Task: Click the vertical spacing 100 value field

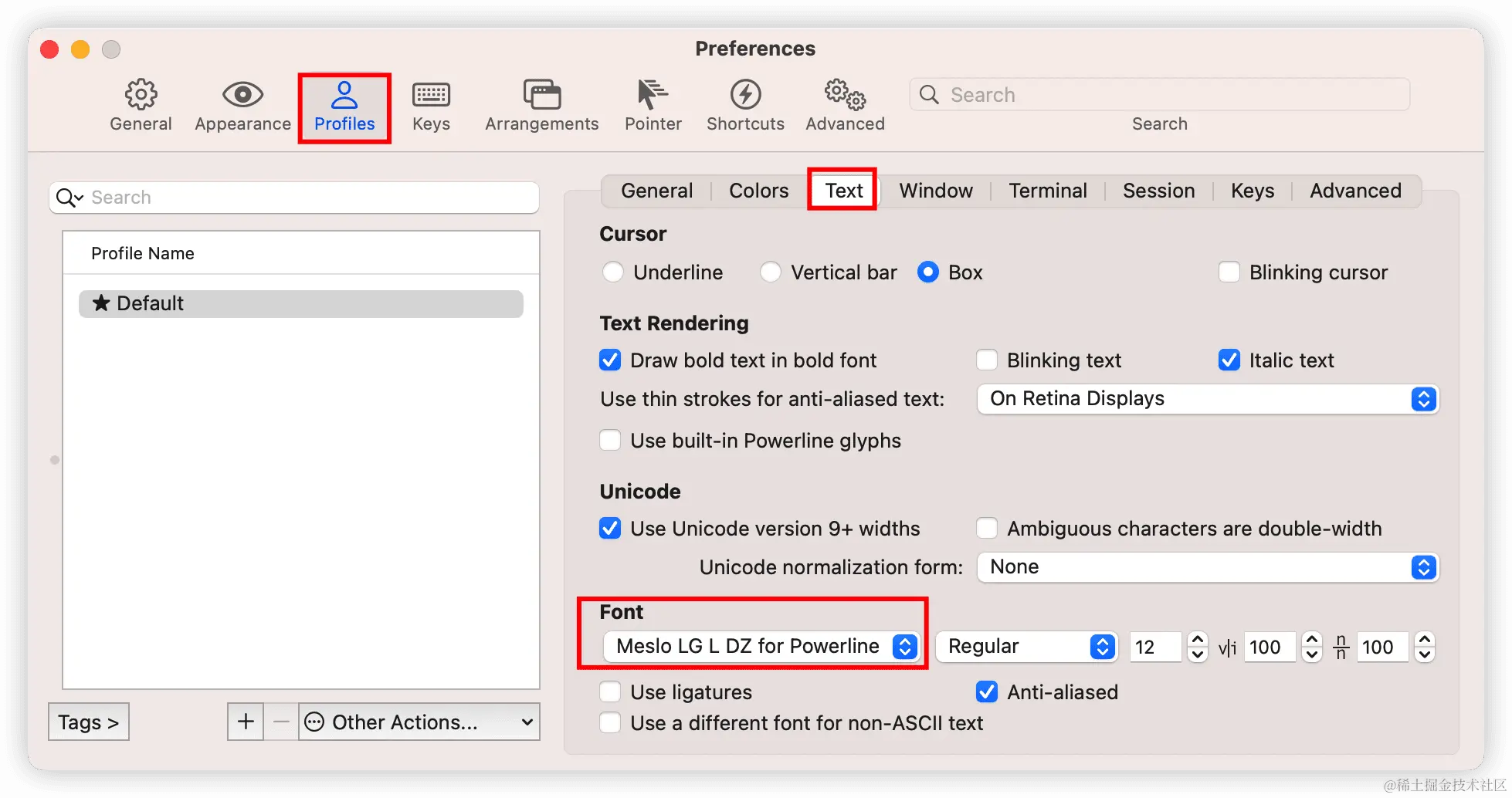Action: click(x=1382, y=647)
